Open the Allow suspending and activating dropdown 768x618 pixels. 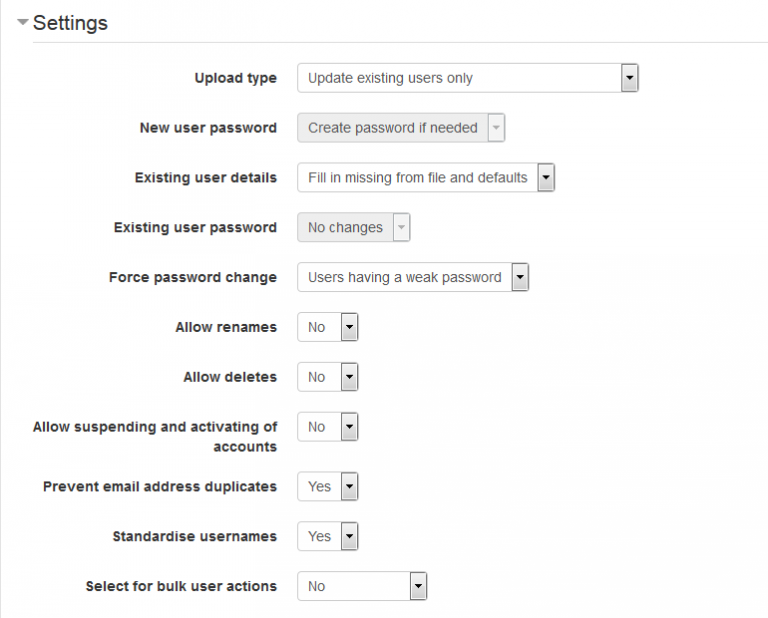pyautogui.click(x=327, y=427)
